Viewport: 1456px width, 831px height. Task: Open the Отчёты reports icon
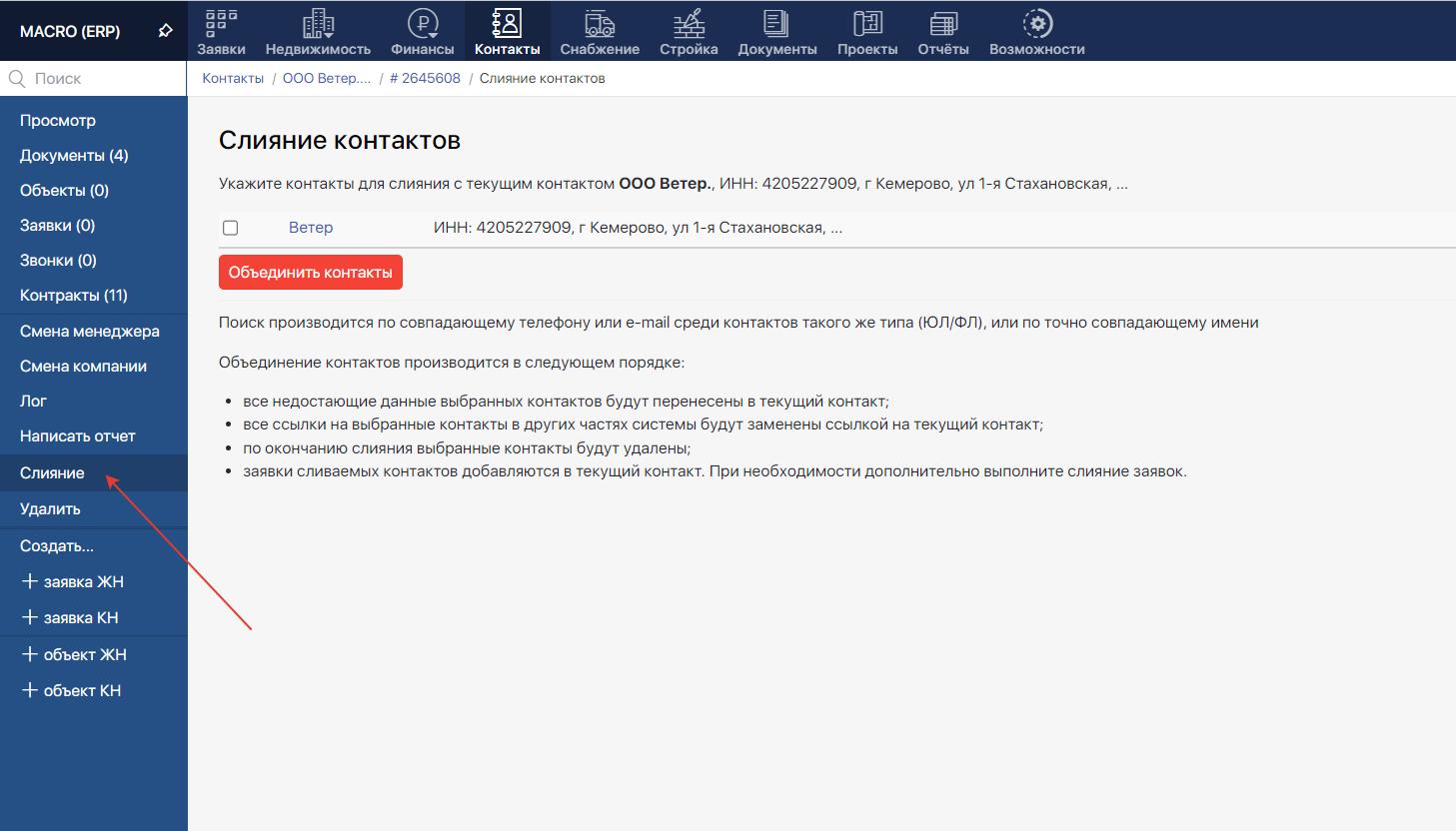[x=942, y=23]
